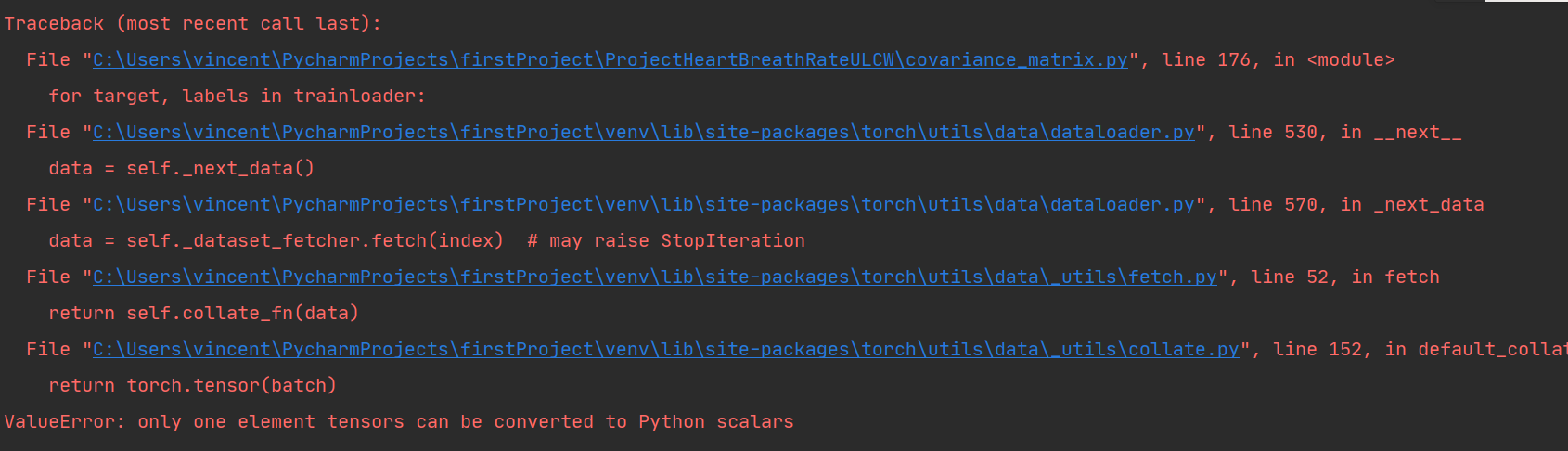
Task: Open the fetch.py file link
Action: (654, 277)
